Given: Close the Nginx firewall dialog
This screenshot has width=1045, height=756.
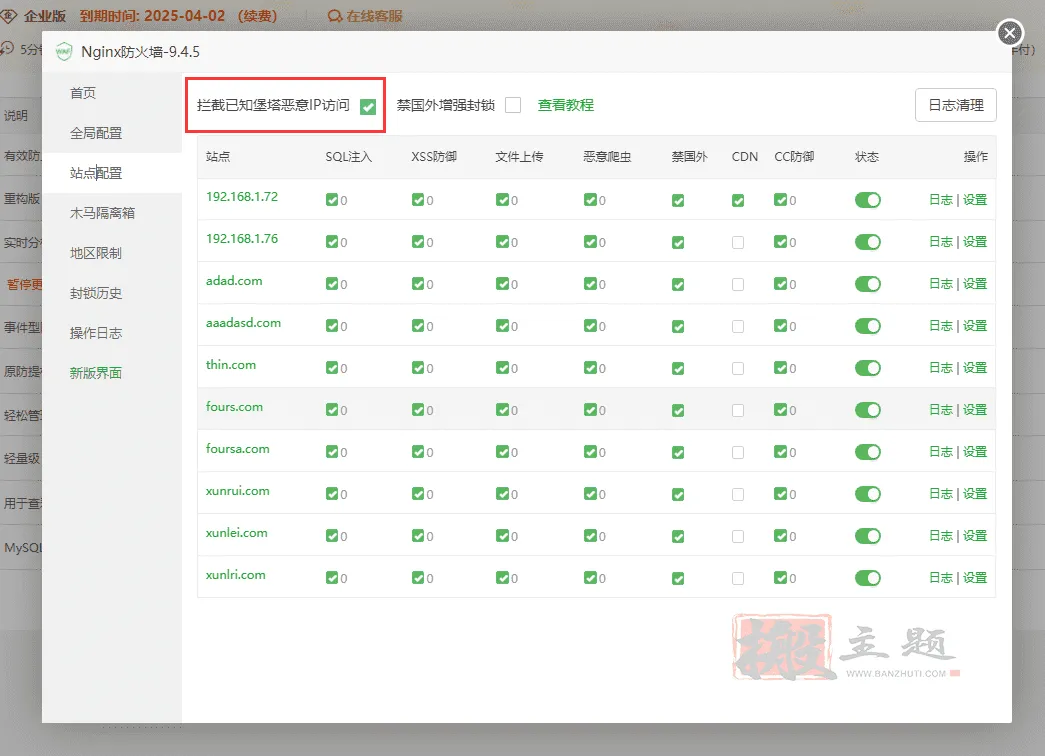Looking at the screenshot, I should 1010,33.
